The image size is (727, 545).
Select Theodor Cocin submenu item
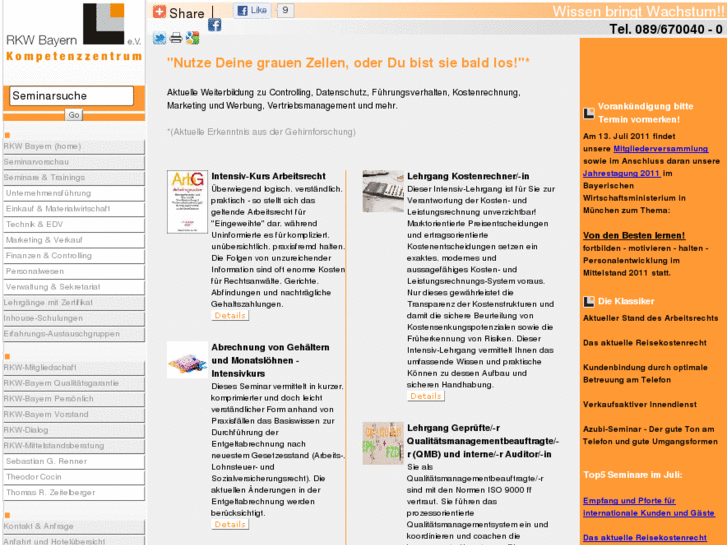(x=74, y=477)
